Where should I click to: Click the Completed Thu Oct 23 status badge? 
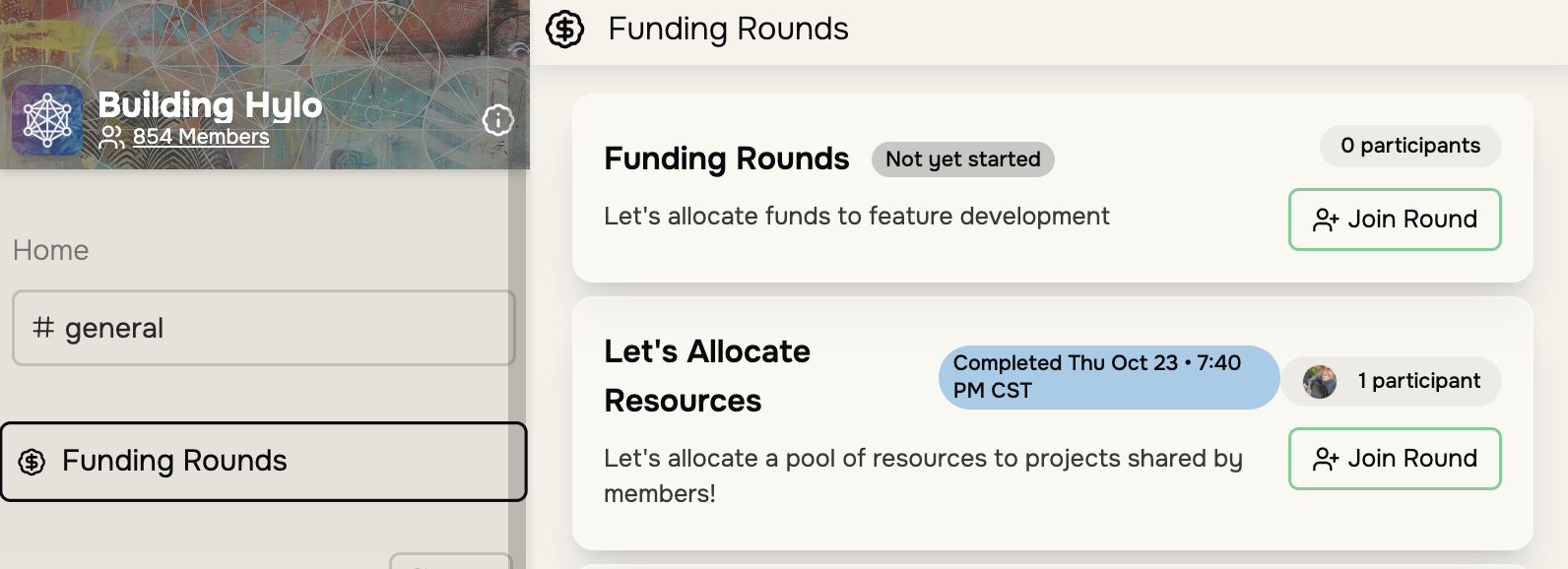(1108, 377)
